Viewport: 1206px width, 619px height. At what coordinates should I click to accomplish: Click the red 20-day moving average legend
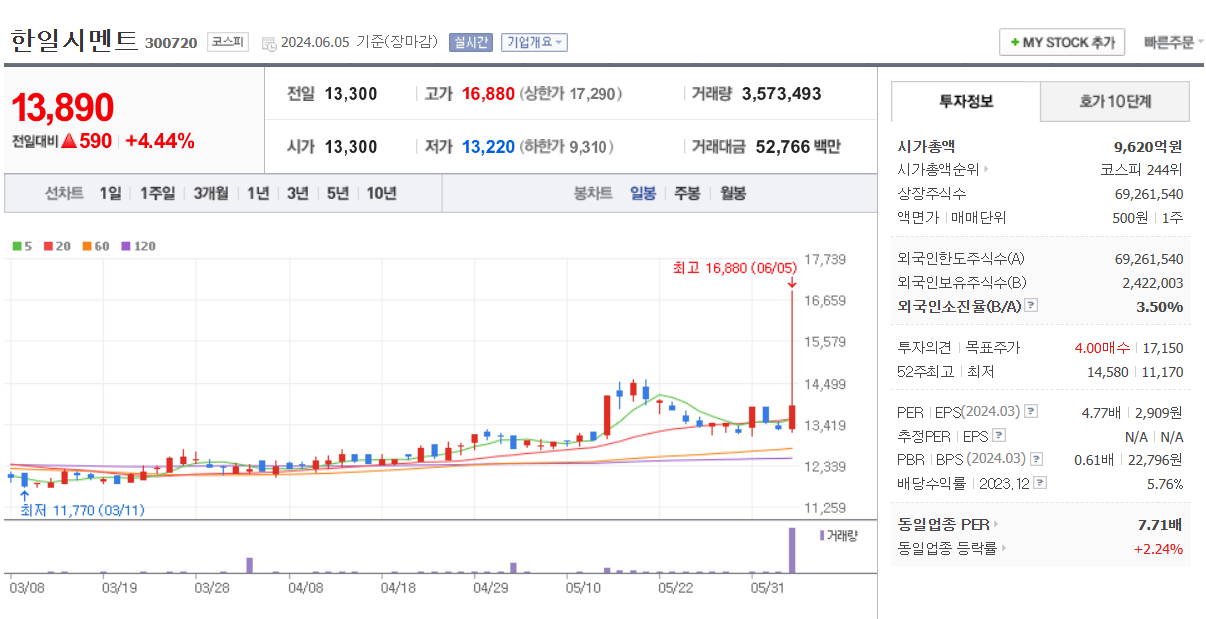click(x=57, y=246)
